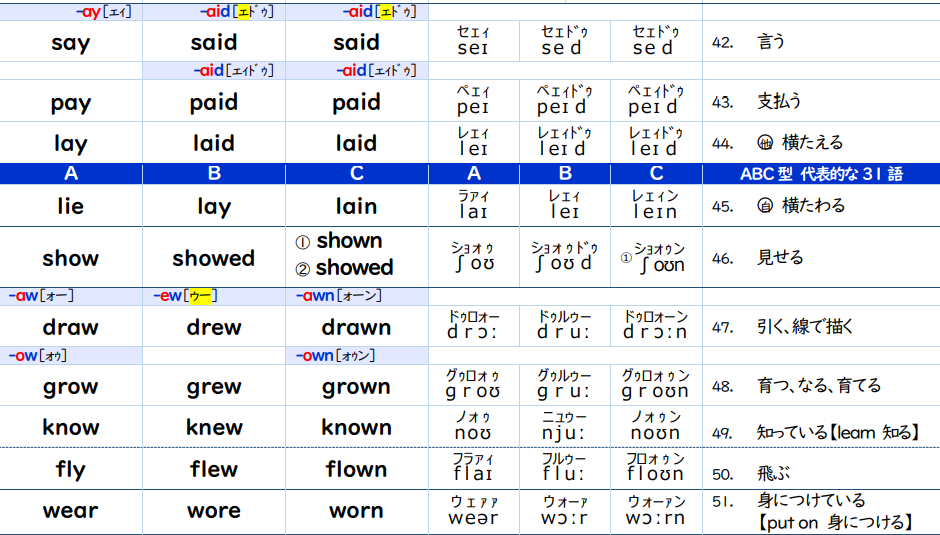The width and height of the screenshot is (940, 535).
Task: Click the 'njuː' pronunciation cell for knew
Action: (564, 427)
